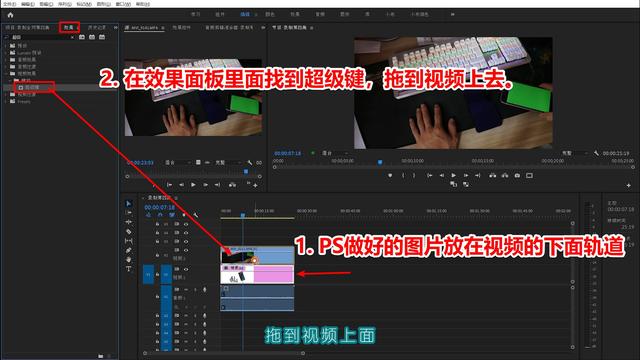This screenshot has height=360, width=640.
Task: Select the Slip tool
Action: point(129,241)
